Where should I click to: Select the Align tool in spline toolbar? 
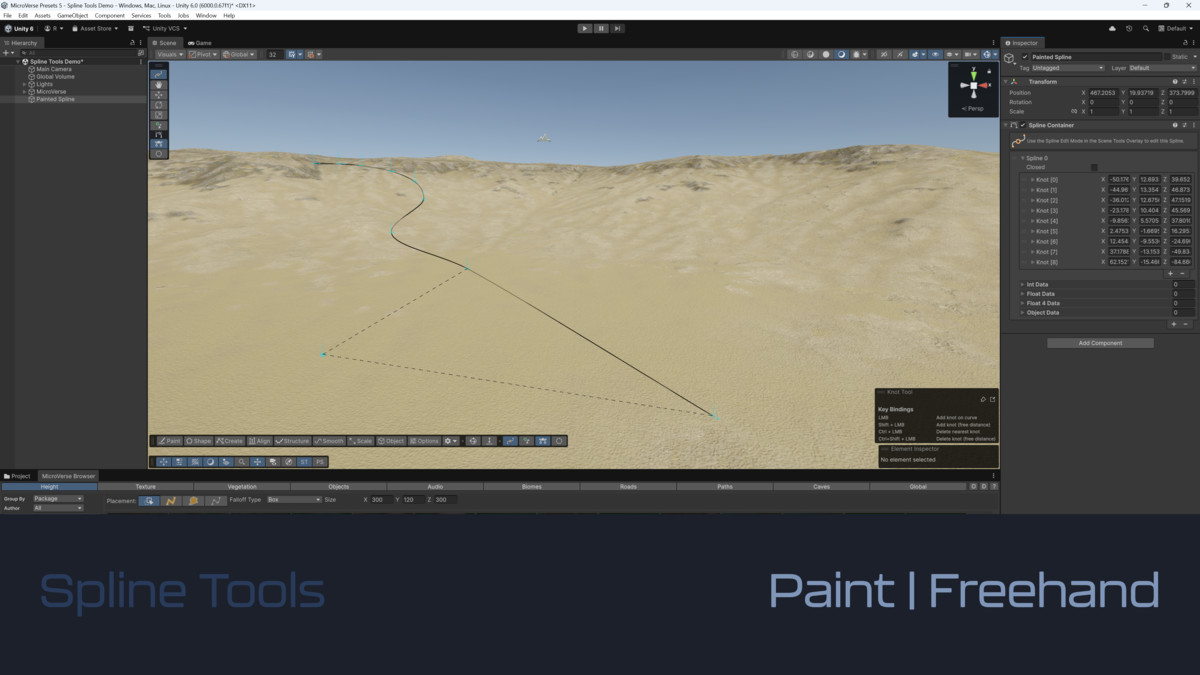[x=260, y=441]
